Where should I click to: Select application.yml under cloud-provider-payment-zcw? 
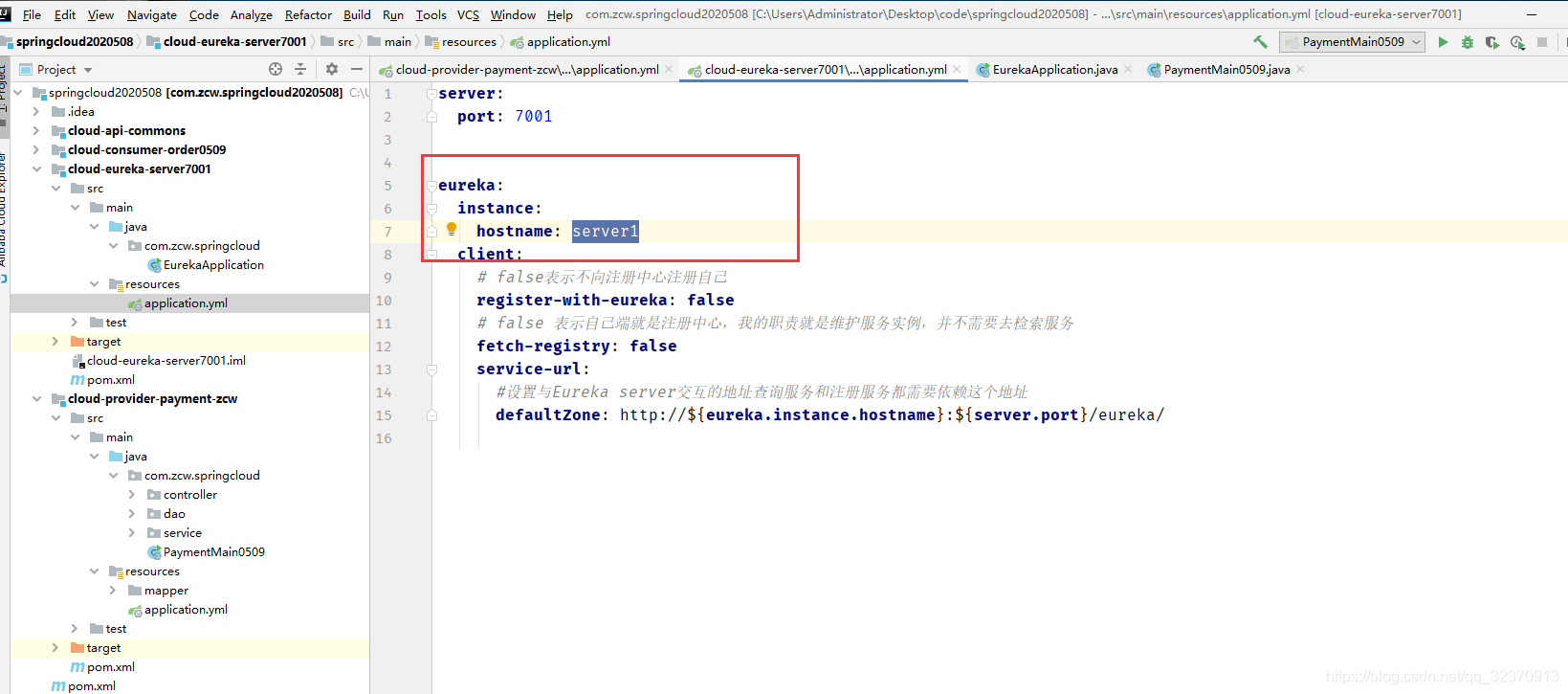click(186, 610)
